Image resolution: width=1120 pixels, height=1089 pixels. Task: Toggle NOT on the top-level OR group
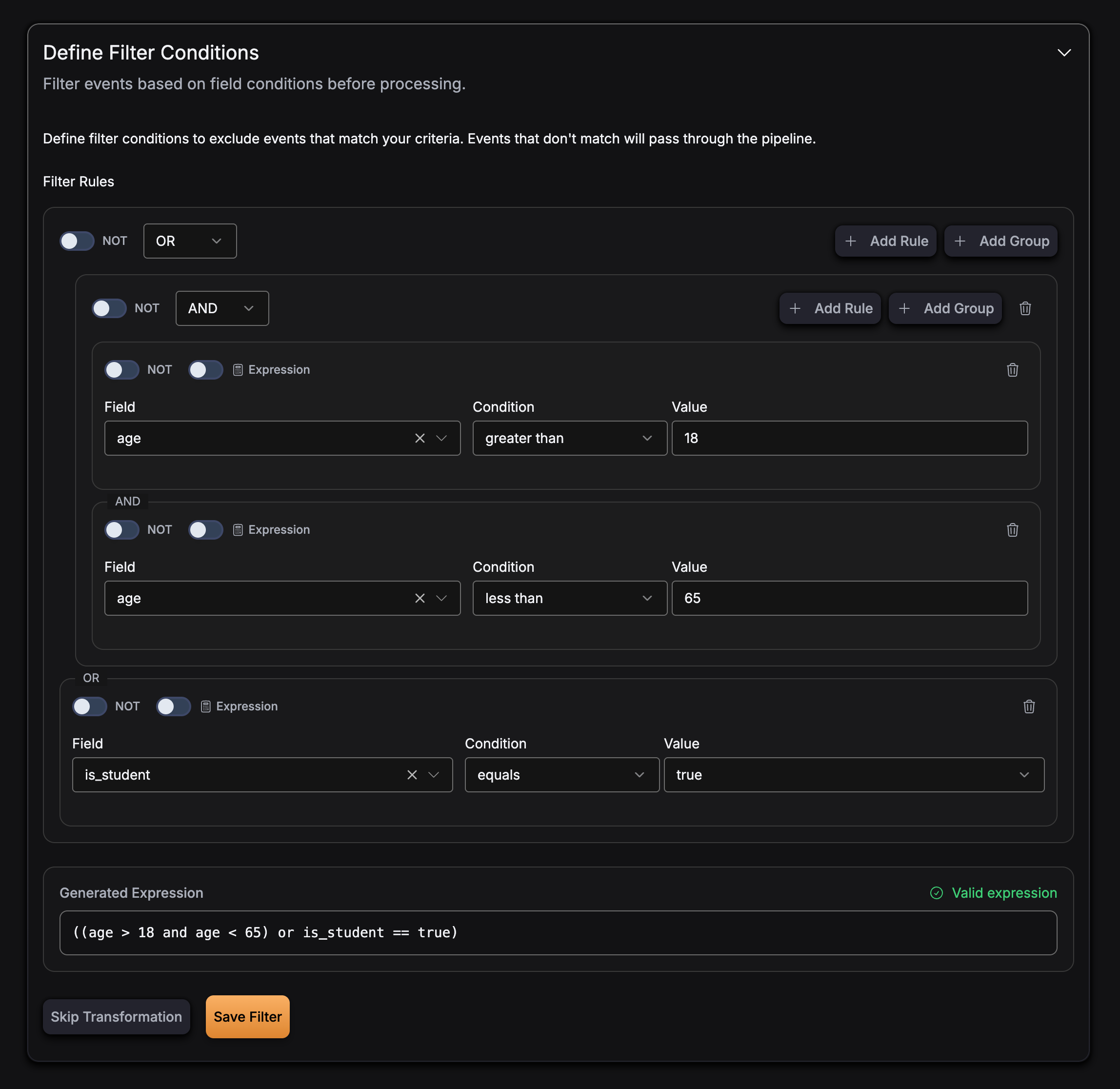(77, 241)
